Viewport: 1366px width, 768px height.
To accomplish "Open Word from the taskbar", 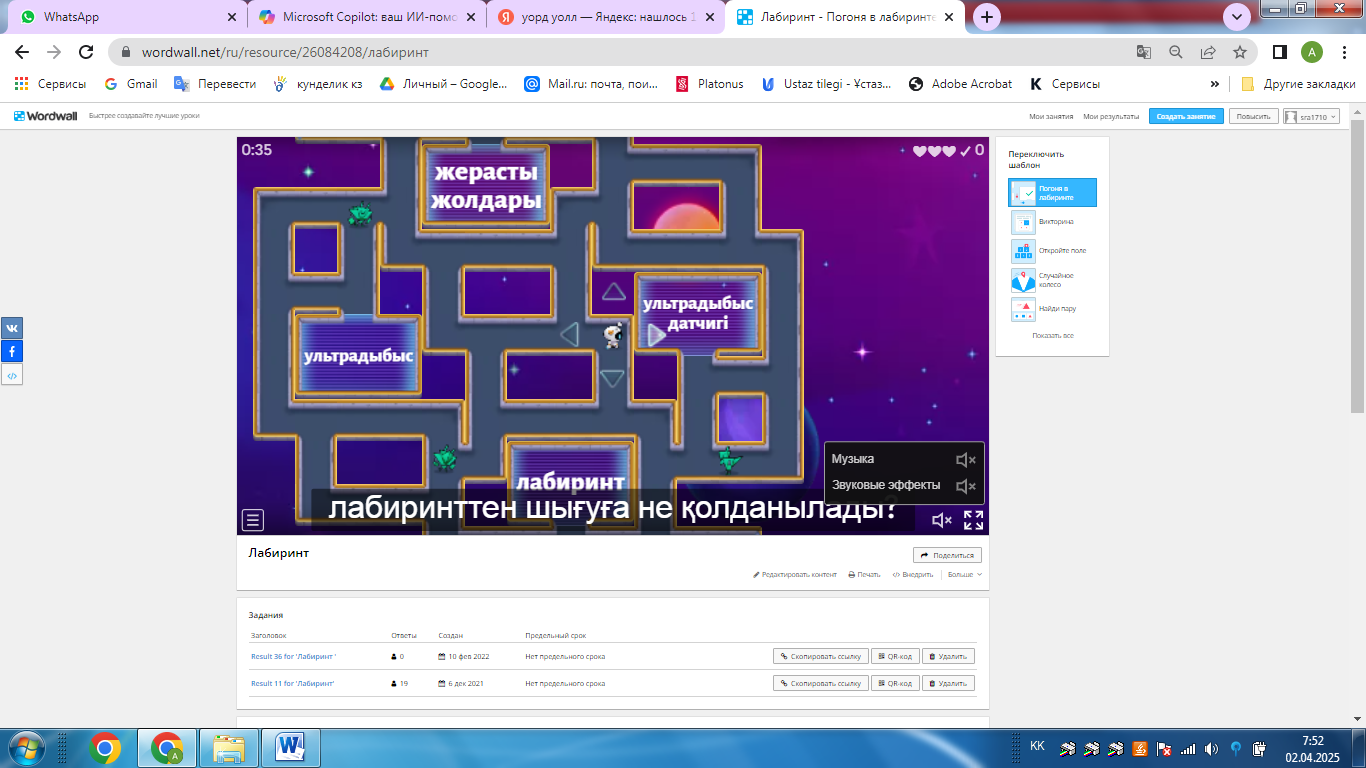I will click(x=291, y=747).
